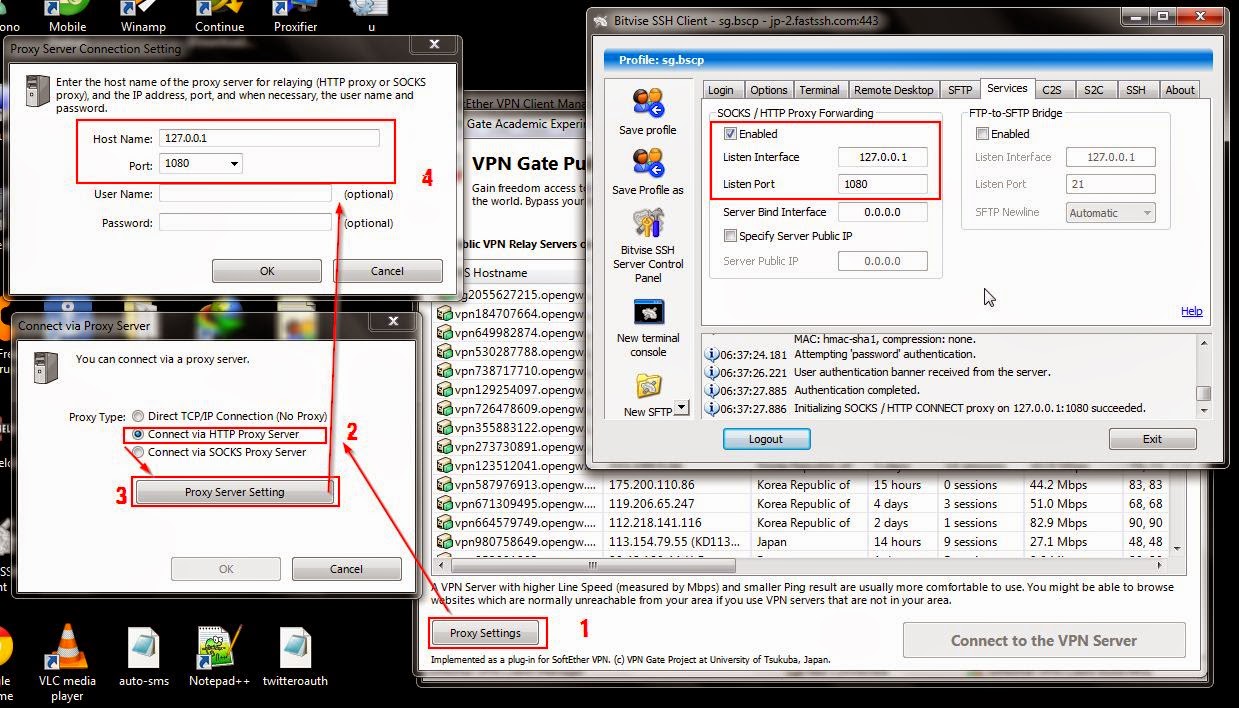Image resolution: width=1239 pixels, height=708 pixels.
Task: Click the Exit button in Bitvise
Action: (1152, 439)
